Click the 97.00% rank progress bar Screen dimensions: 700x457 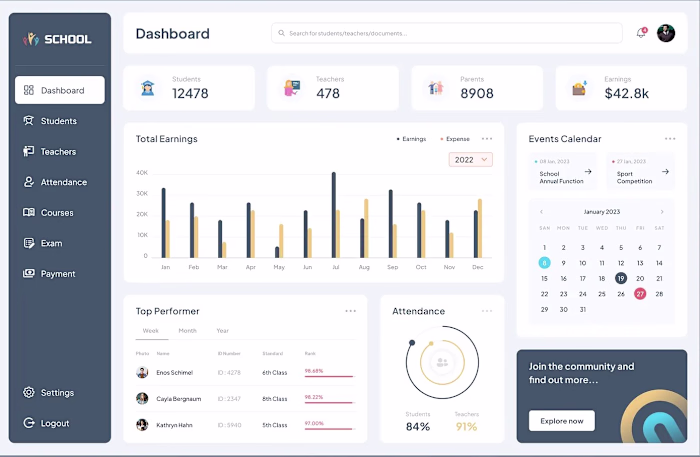pyautogui.click(x=329, y=429)
